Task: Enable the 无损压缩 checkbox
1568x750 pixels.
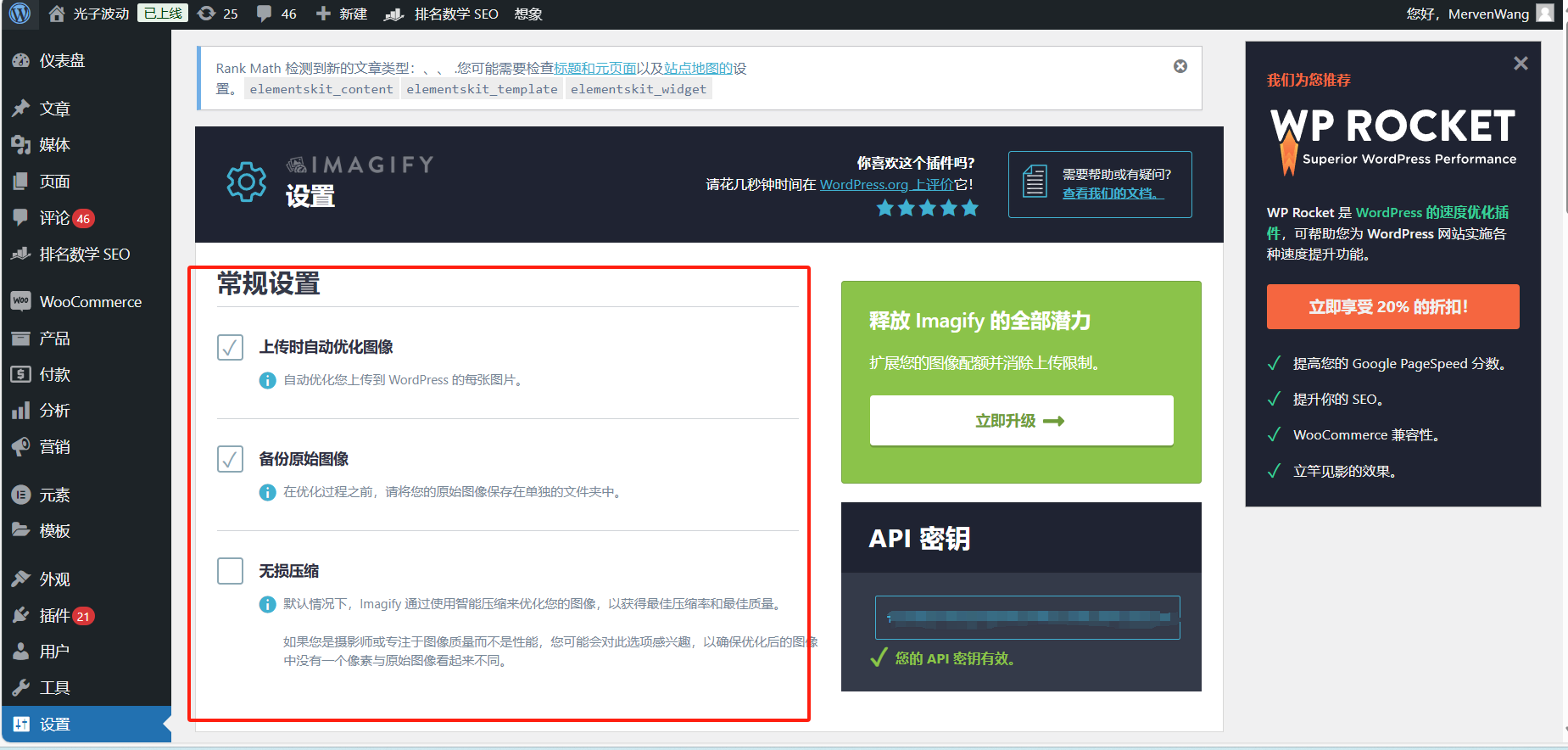Action: click(x=230, y=571)
